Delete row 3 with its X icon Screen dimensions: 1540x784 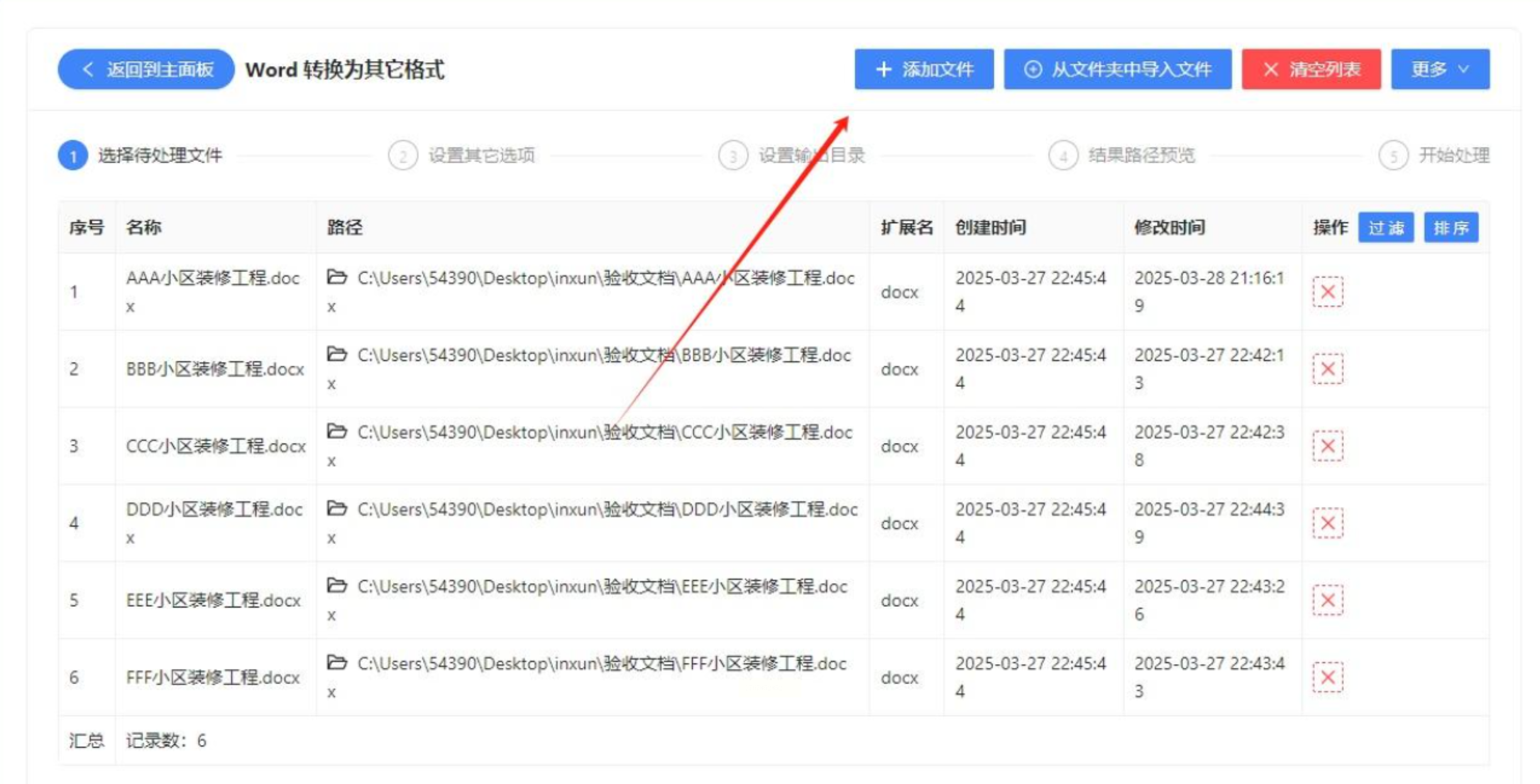(x=1327, y=446)
